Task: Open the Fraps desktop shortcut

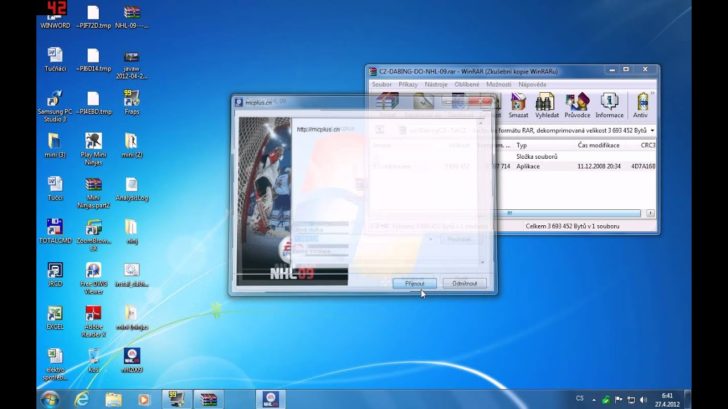Action: pos(130,102)
